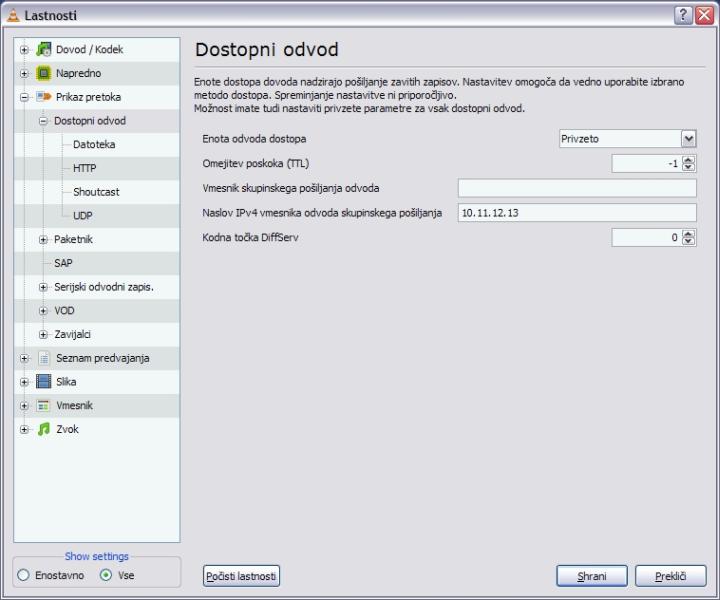Select the Vse settings radio button
This screenshot has width=720, height=600.
click(106, 575)
